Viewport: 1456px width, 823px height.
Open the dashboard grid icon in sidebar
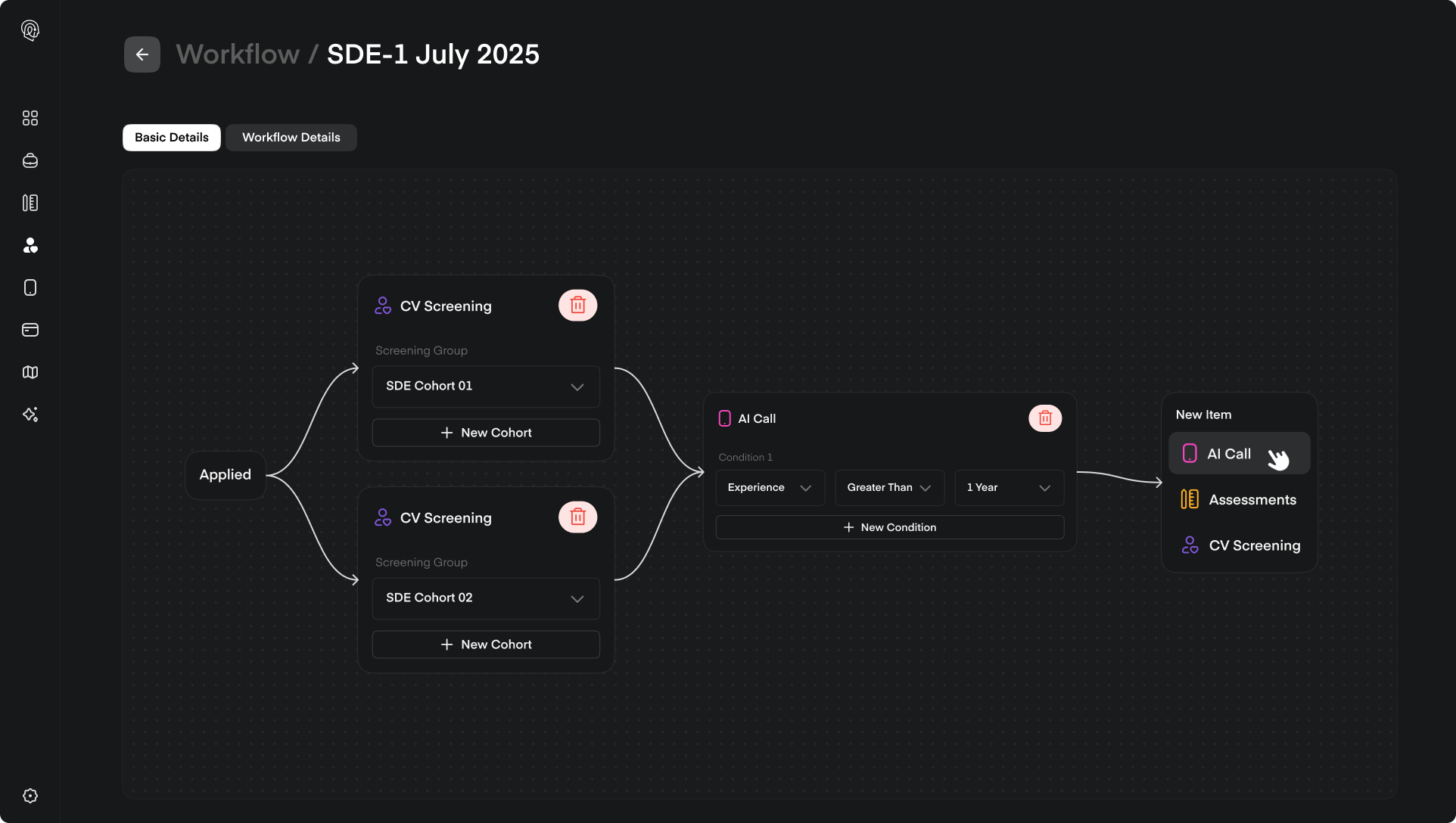(30, 118)
